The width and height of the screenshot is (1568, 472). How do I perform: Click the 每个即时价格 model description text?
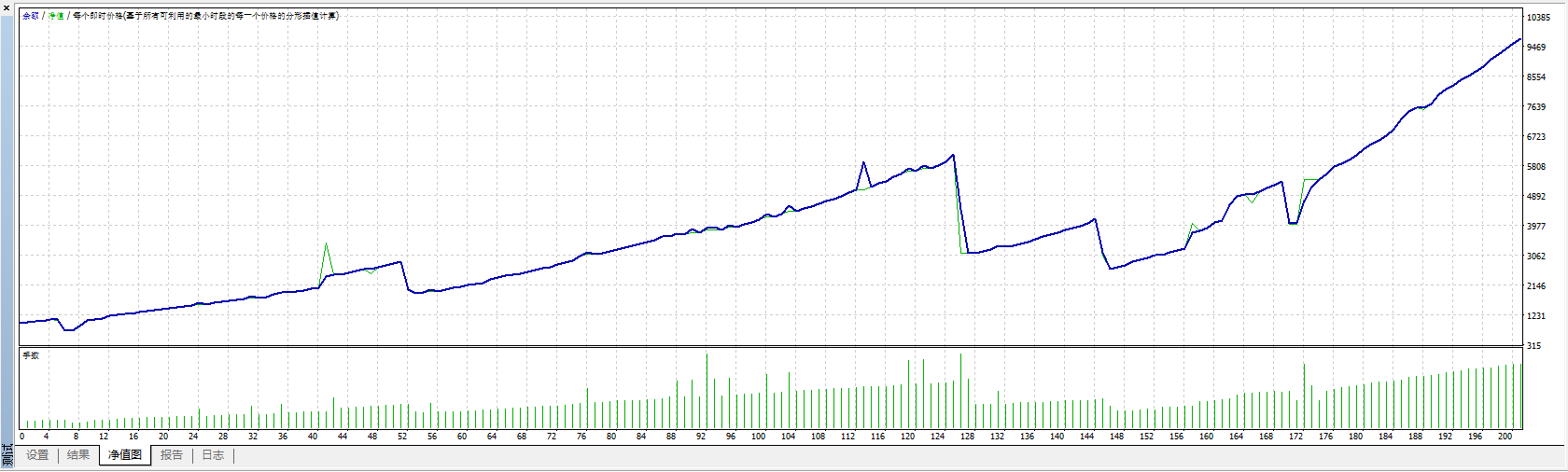pyautogui.click(x=205, y=16)
